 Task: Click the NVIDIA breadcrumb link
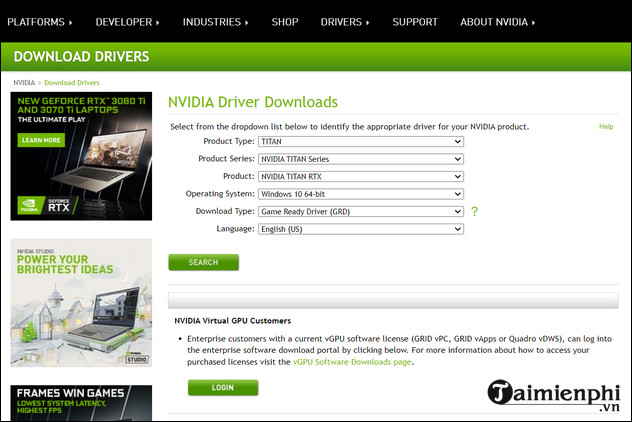coord(24,83)
